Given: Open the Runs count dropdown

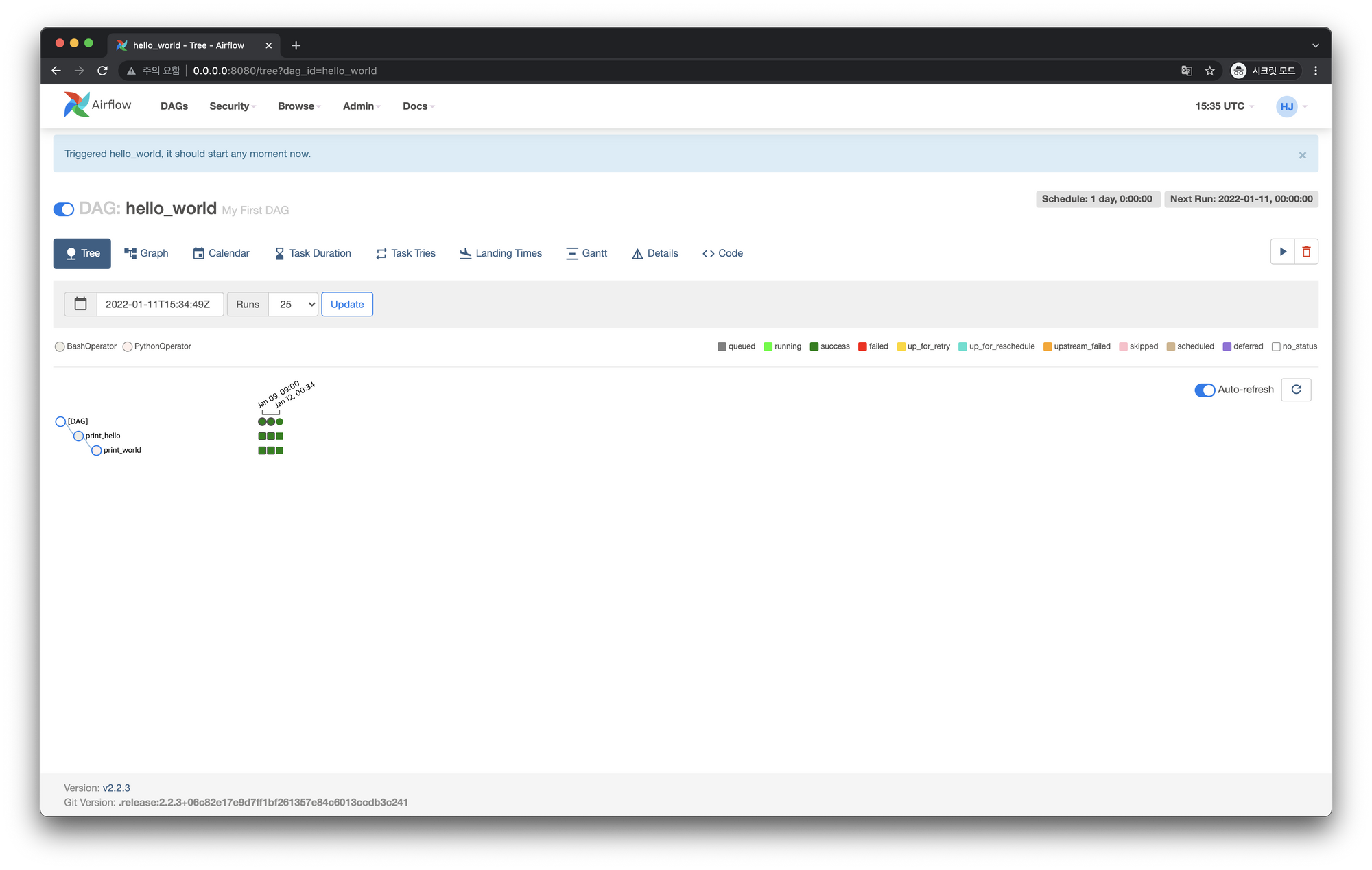Looking at the screenshot, I should tap(293, 304).
